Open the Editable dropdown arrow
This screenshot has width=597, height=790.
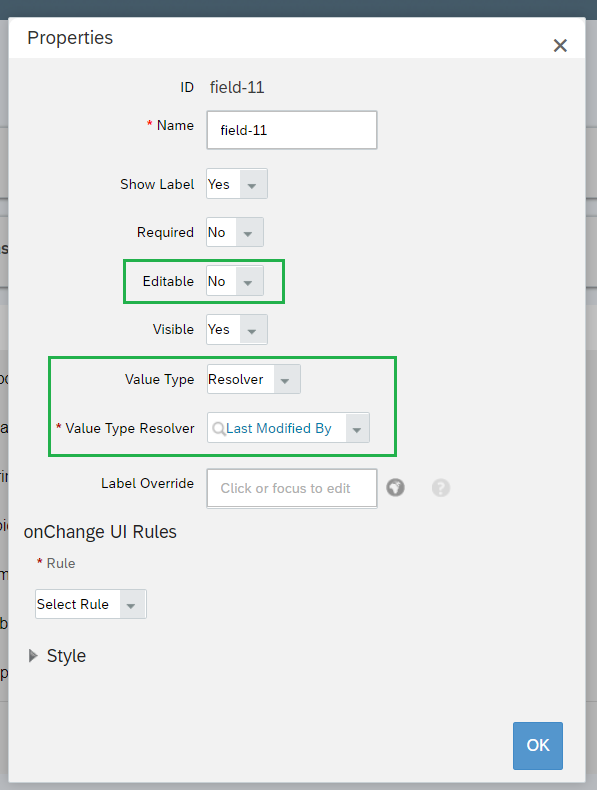click(248, 282)
